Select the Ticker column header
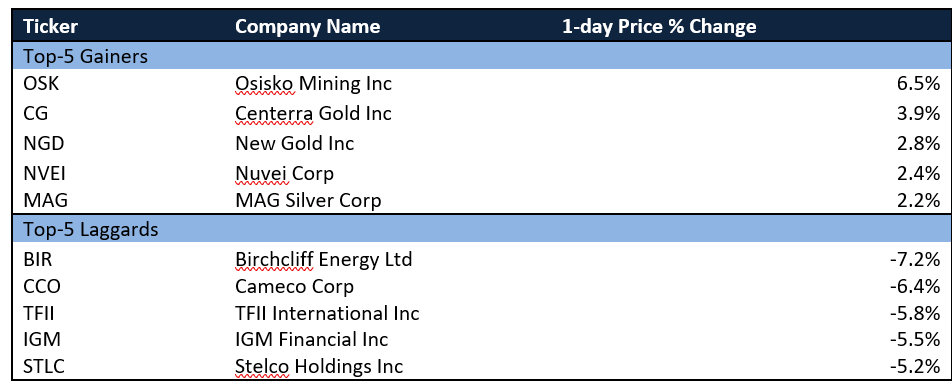The height and width of the screenshot is (386, 952). 50,27
